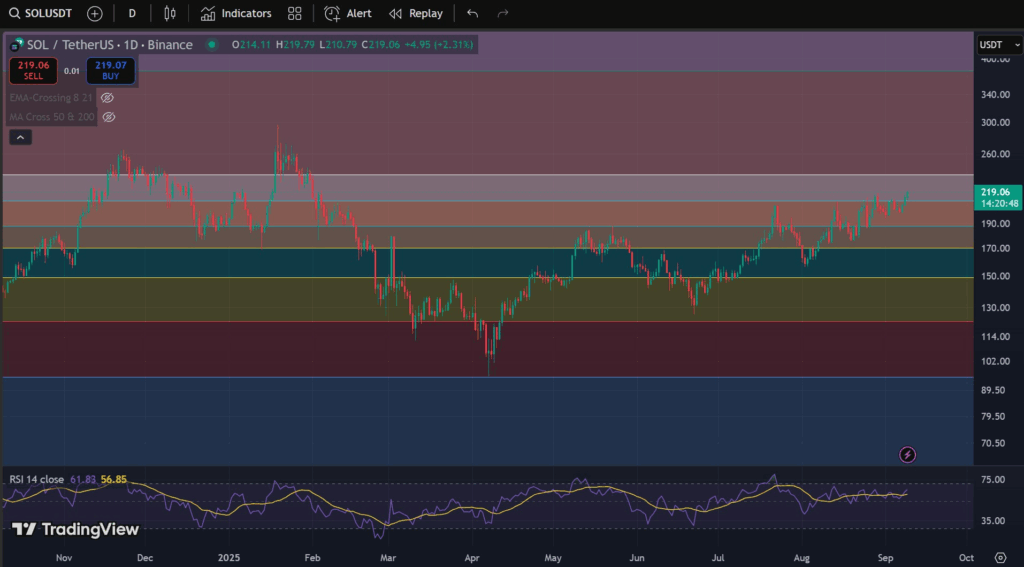Click the TradingView logo

pos(76,529)
